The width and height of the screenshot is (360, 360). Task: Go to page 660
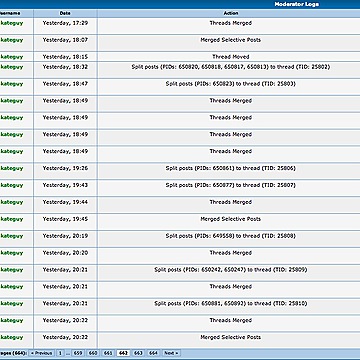[x=93, y=353]
